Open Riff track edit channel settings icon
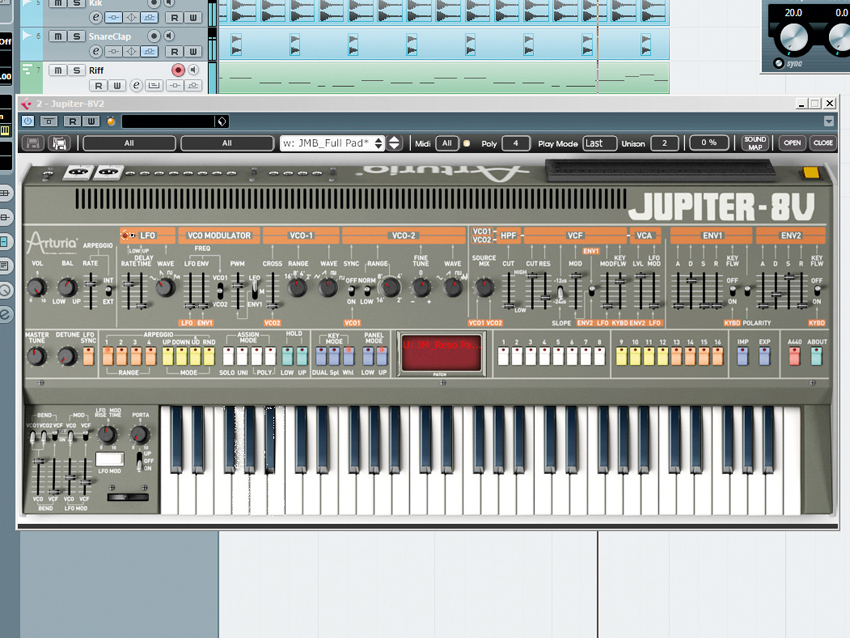850x638 pixels. pyautogui.click(x=136, y=85)
